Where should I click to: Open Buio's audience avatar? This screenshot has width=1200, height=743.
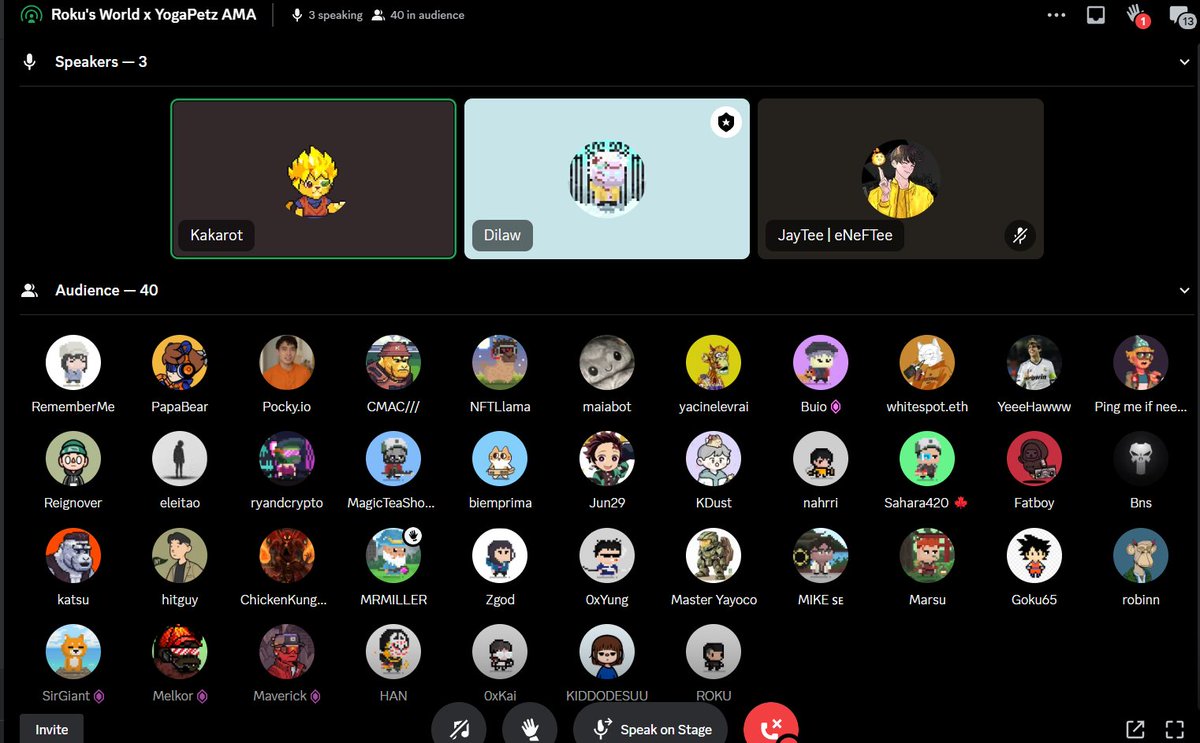pyautogui.click(x=820, y=362)
